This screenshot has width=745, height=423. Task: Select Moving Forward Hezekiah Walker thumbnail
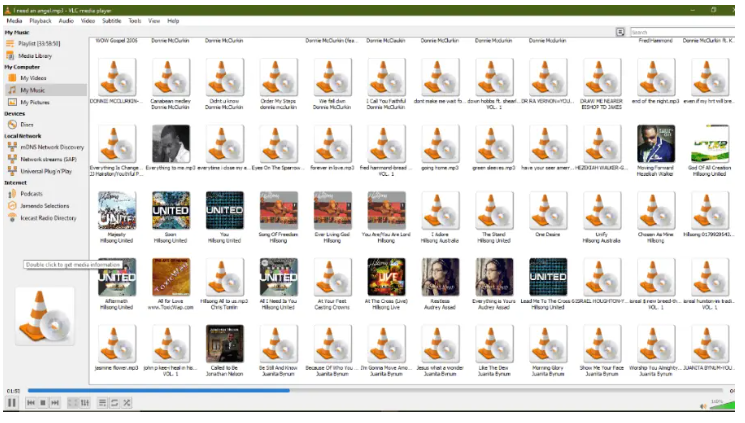[x=656, y=144]
